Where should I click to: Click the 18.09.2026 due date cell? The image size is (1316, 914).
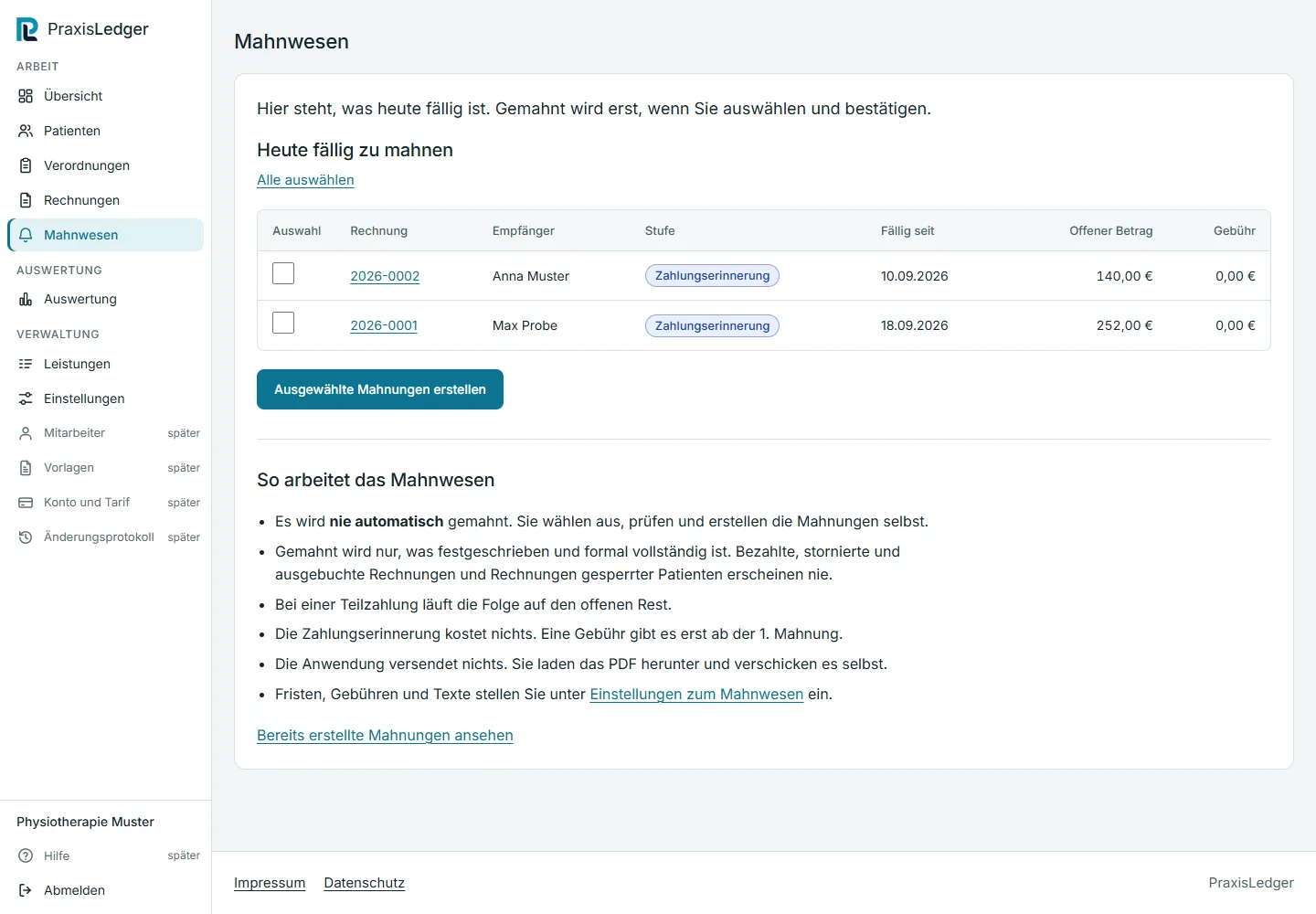[915, 325]
